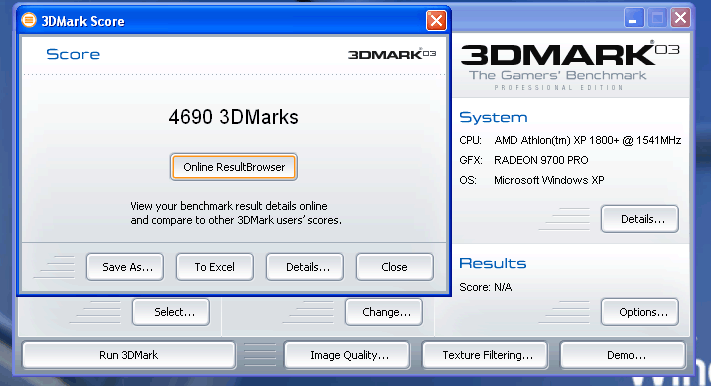Screen dimensions: 711x386
Task: Click the 'Results' section heading
Action: pyautogui.click(x=492, y=263)
